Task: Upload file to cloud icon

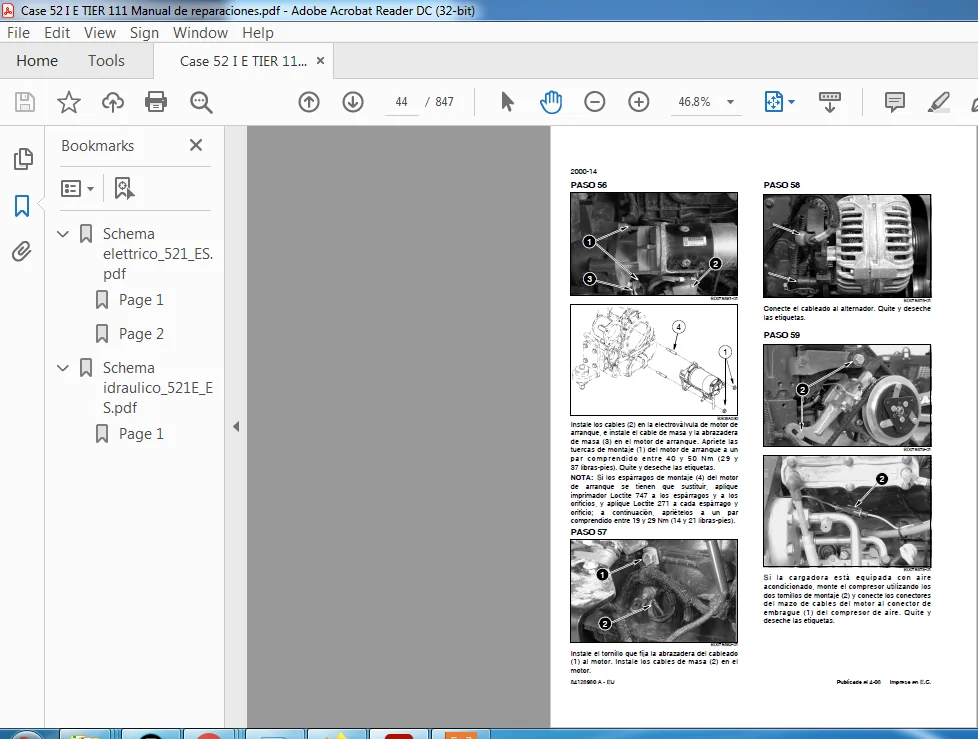Action: [113, 102]
